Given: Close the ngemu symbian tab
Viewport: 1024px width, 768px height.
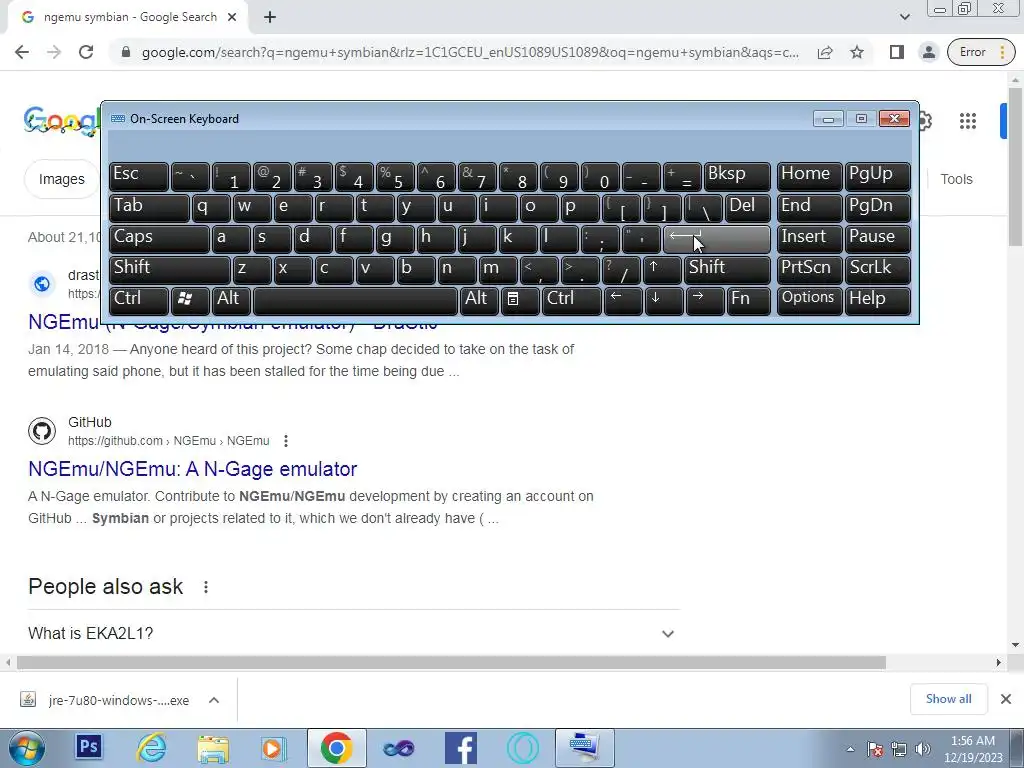Looking at the screenshot, I should (232, 18).
